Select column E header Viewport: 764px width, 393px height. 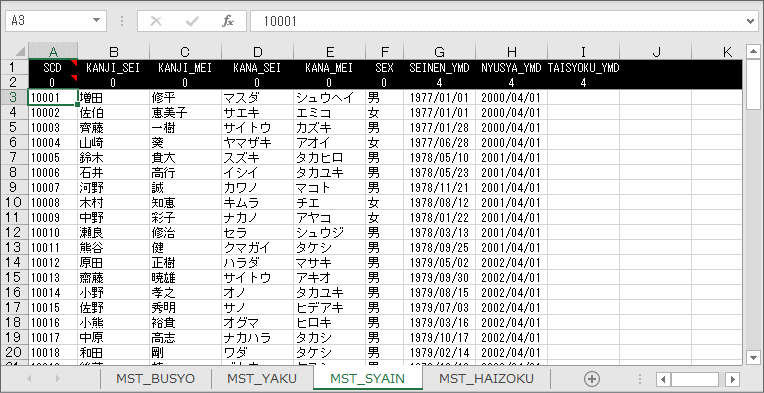[x=329, y=52]
